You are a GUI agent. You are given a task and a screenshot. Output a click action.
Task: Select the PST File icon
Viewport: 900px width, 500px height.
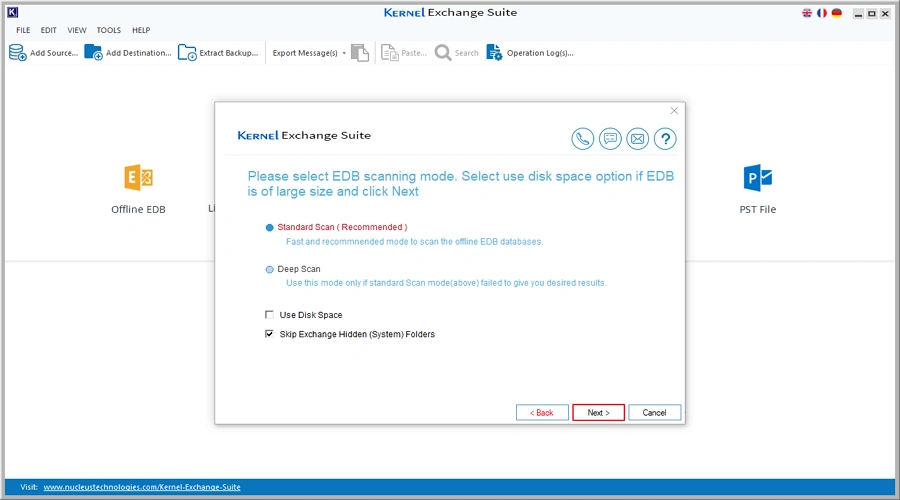(x=758, y=177)
